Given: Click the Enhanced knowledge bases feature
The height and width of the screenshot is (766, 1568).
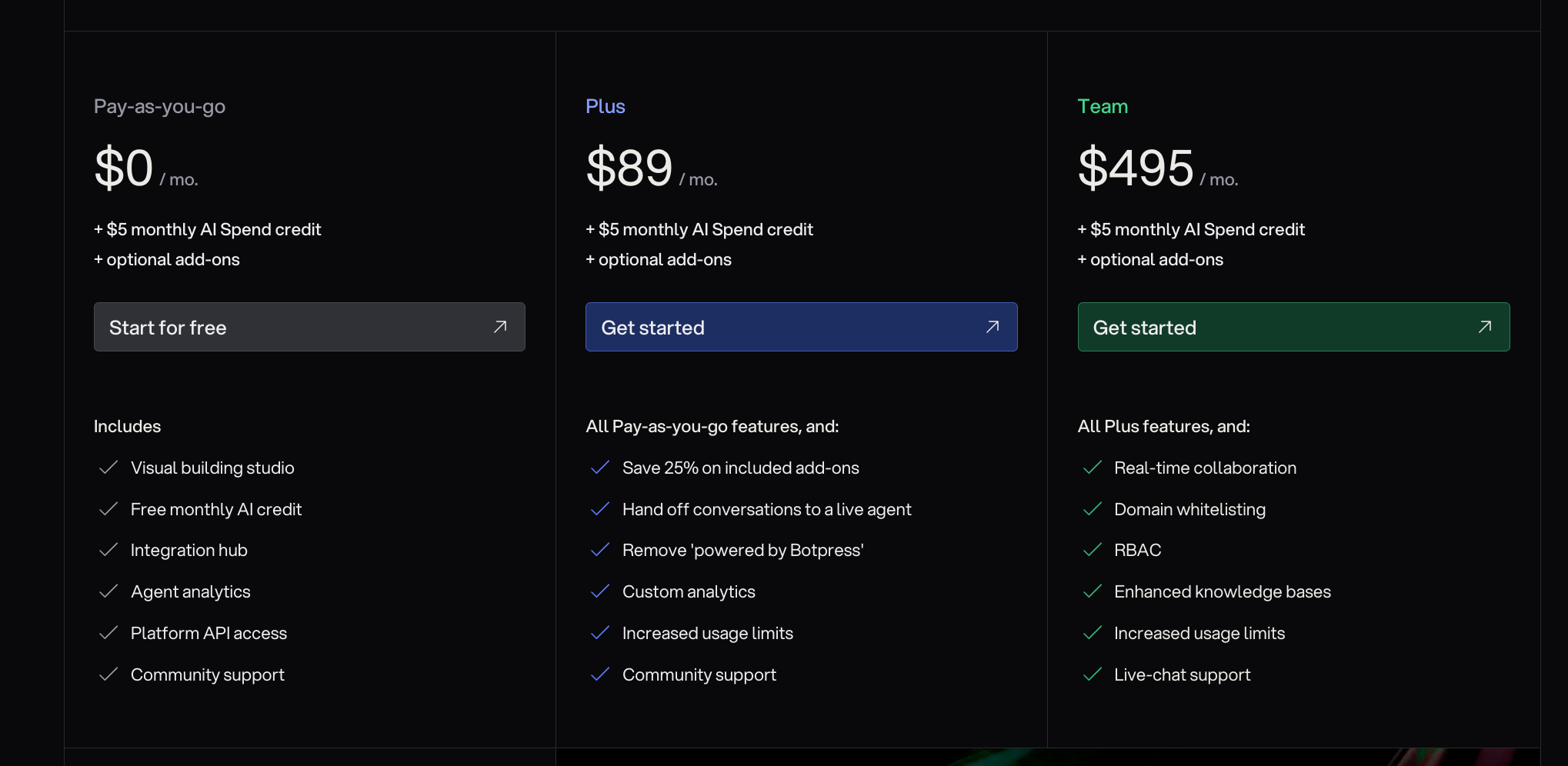Looking at the screenshot, I should pos(1222,591).
